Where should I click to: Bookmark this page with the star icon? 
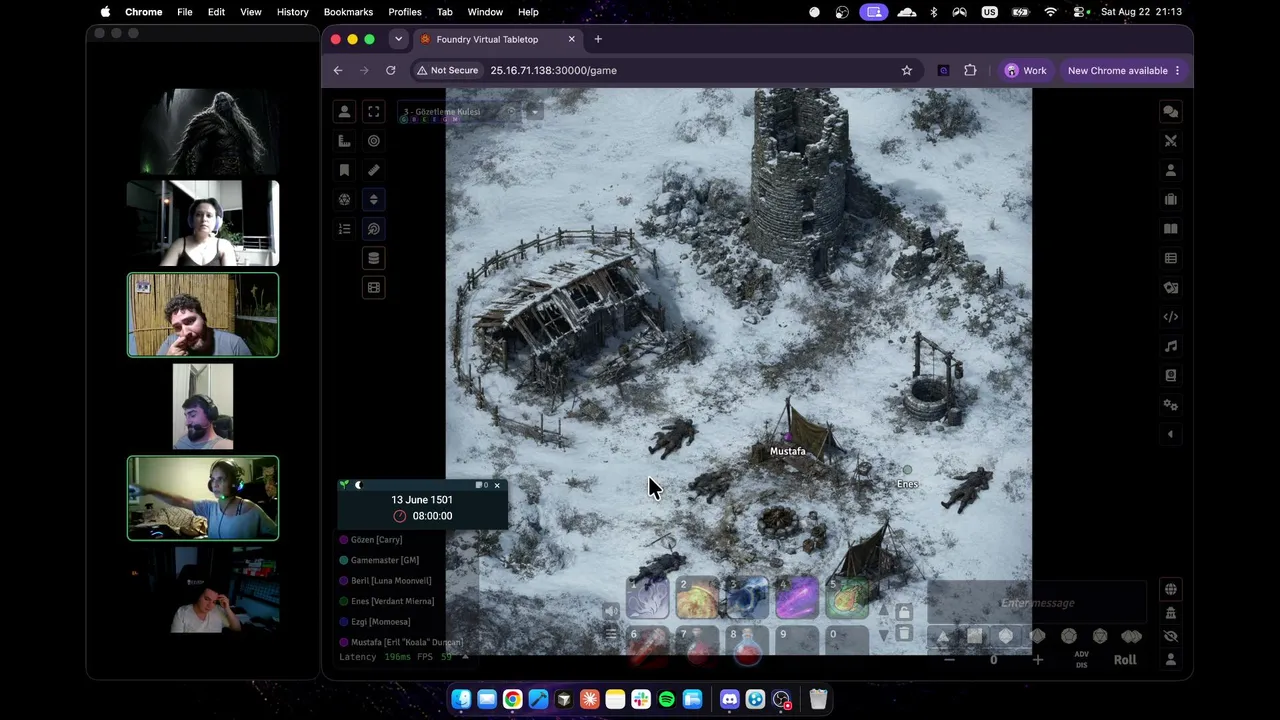(x=907, y=70)
